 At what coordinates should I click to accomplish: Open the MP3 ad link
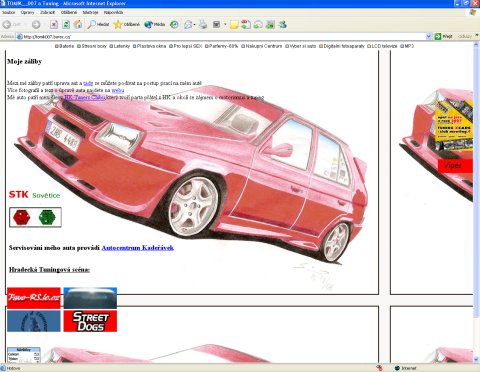pos(407,46)
